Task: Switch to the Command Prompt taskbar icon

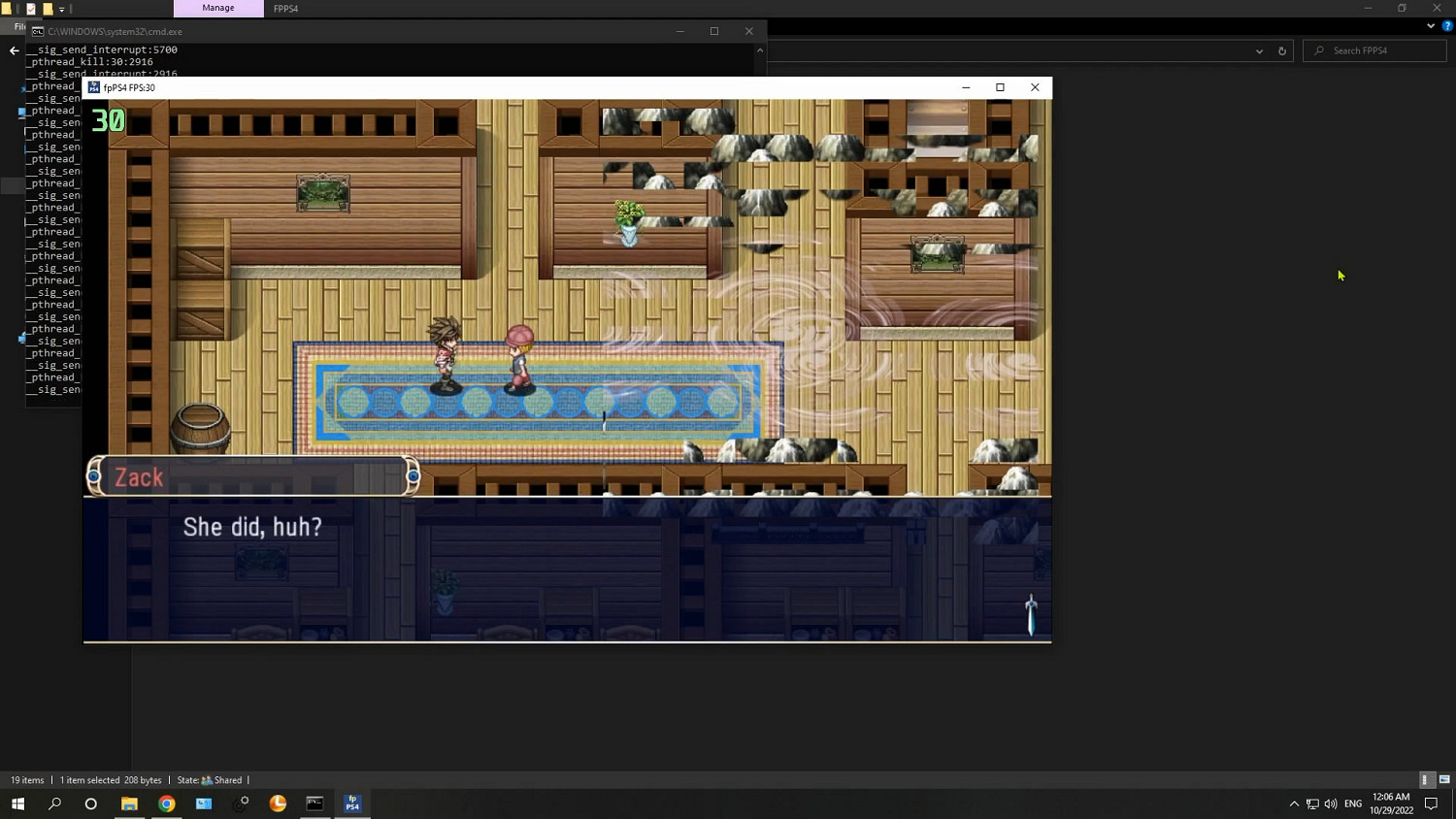Action: tap(314, 803)
